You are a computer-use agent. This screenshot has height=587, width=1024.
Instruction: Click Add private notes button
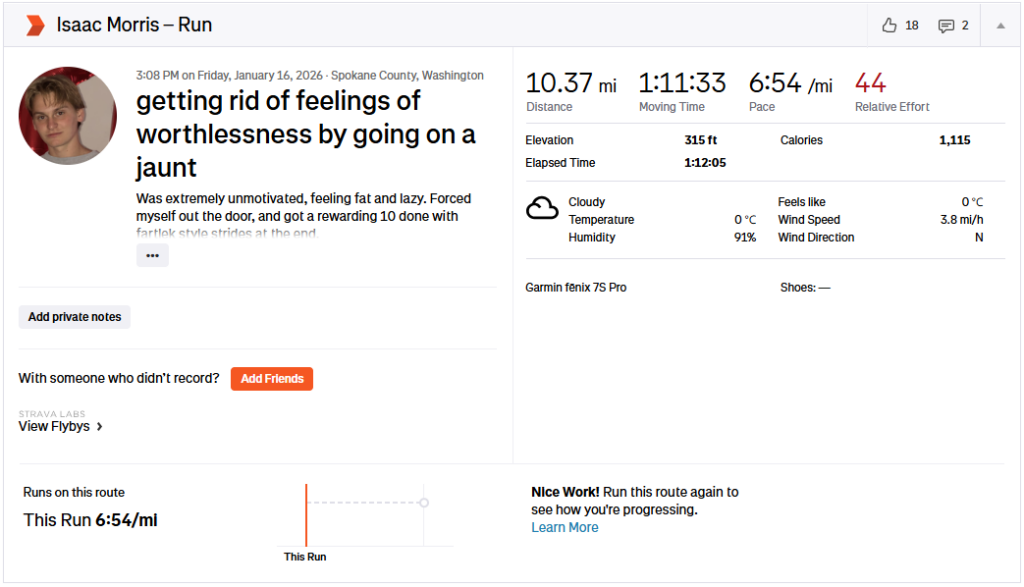pos(75,317)
